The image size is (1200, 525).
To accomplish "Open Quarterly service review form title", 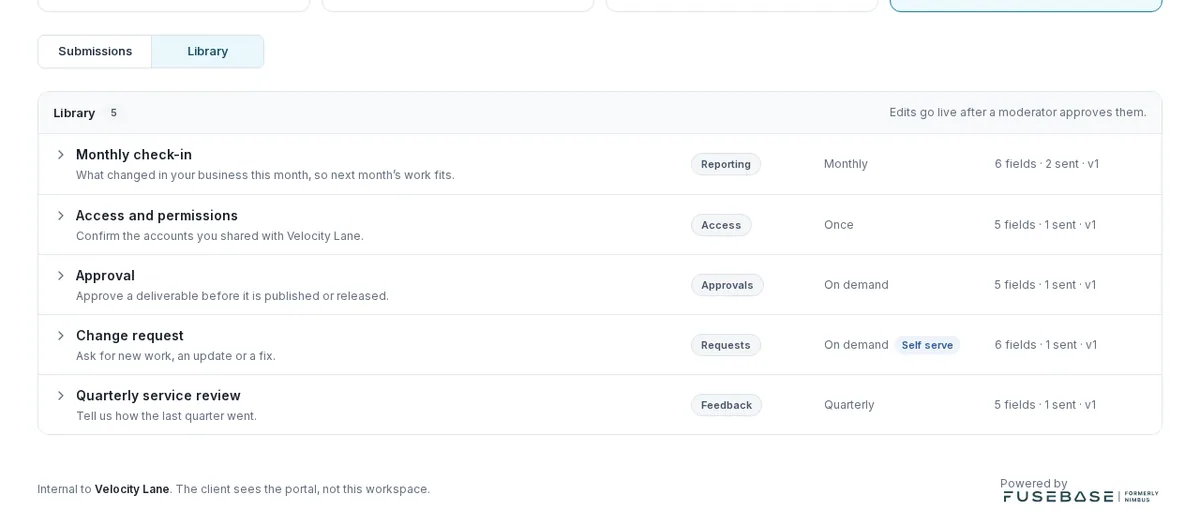I will (x=158, y=395).
